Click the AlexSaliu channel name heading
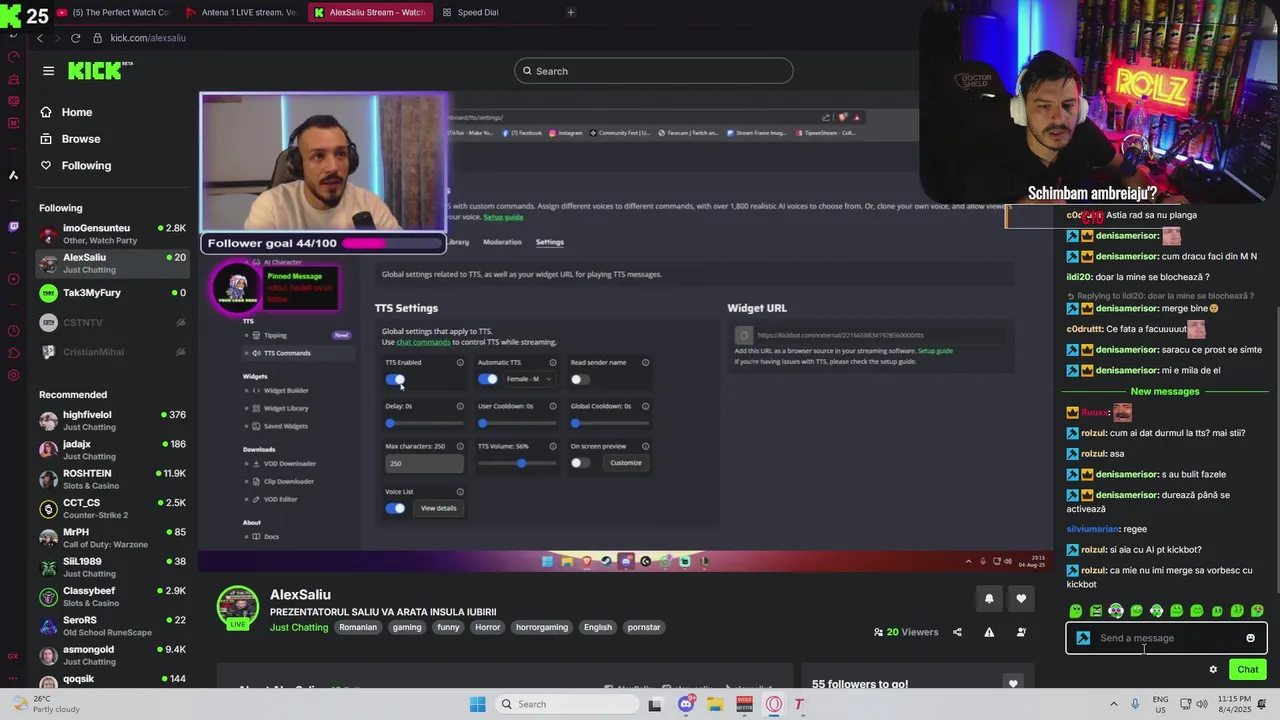 (x=300, y=595)
